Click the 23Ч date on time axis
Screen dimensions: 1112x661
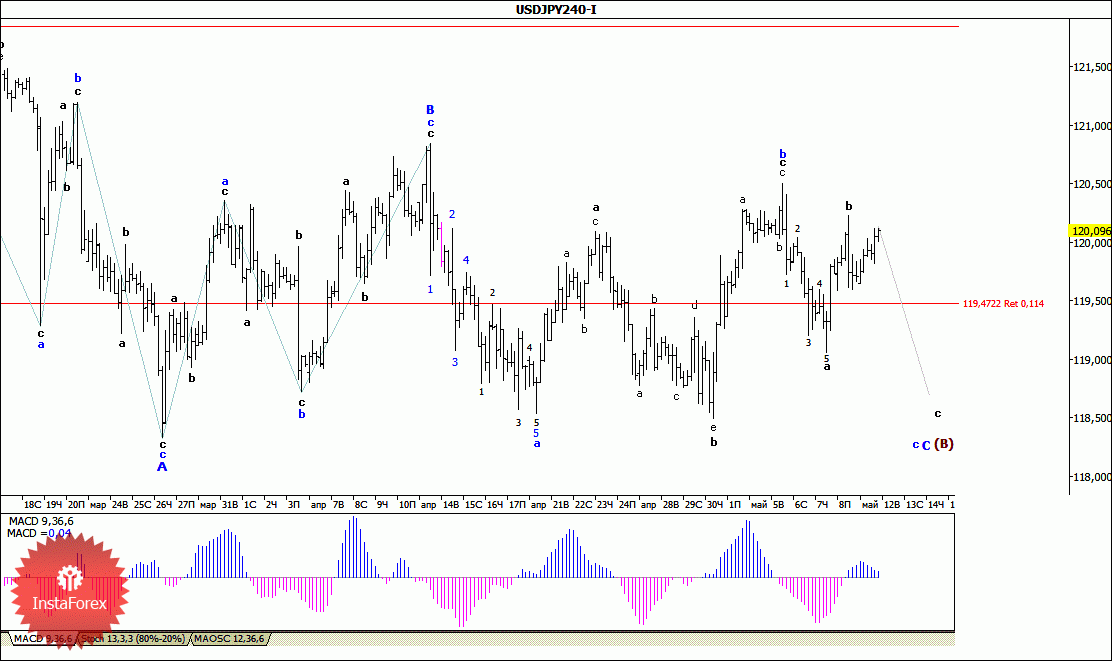[x=605, y=505]
